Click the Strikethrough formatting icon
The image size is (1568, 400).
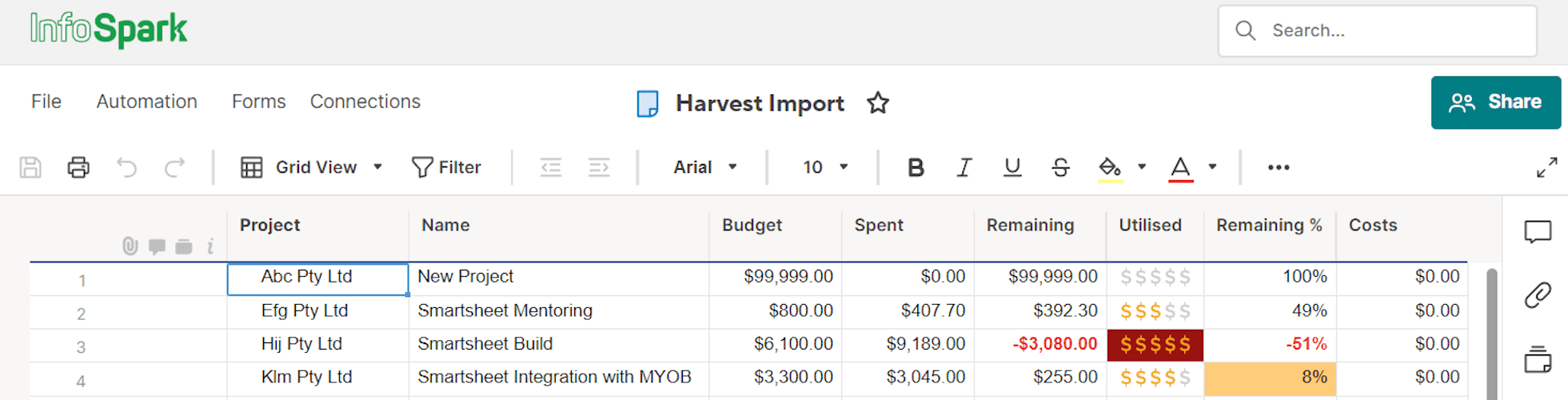click(x=1060, y=167)
